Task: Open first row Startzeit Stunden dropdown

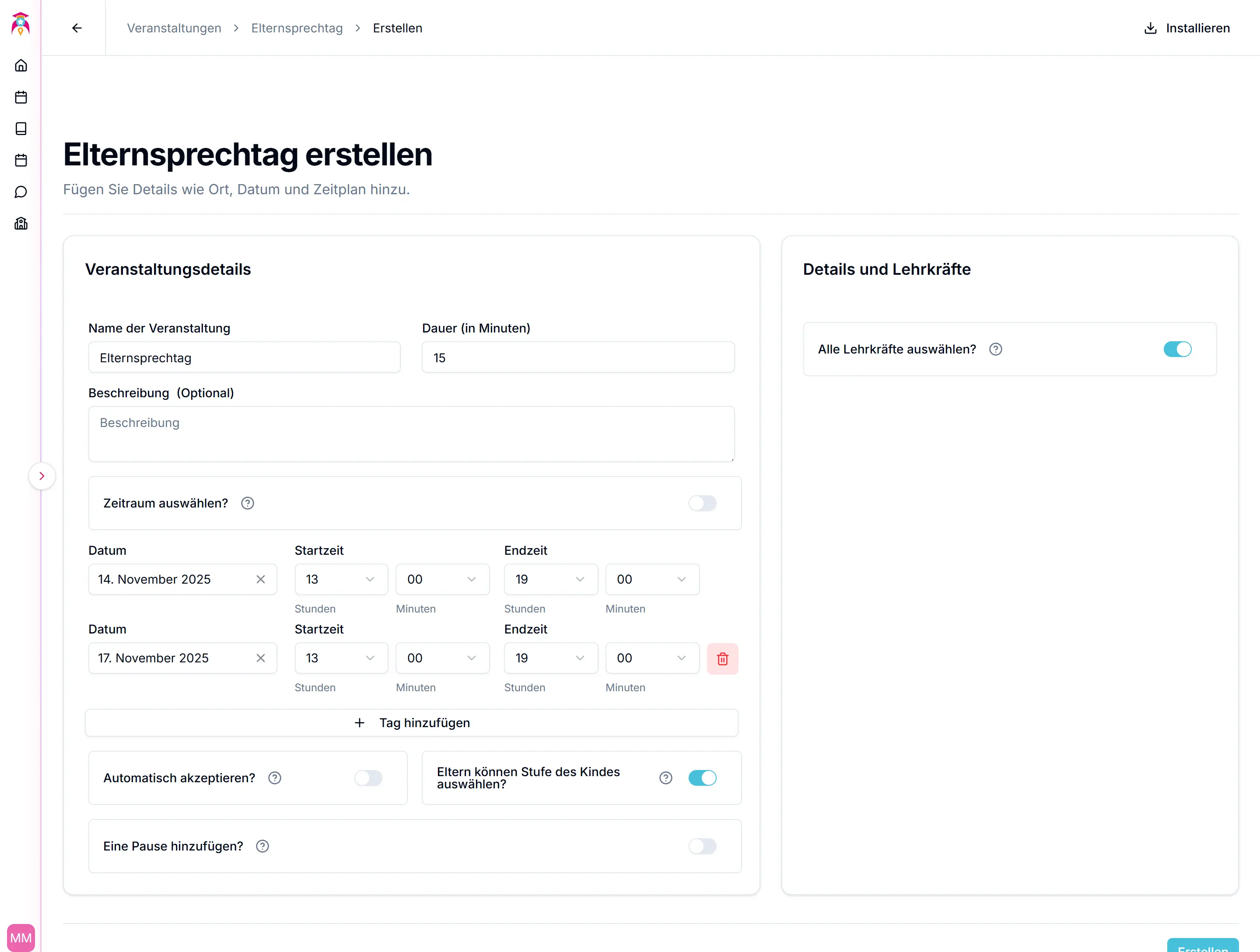Action: [341, 579]
